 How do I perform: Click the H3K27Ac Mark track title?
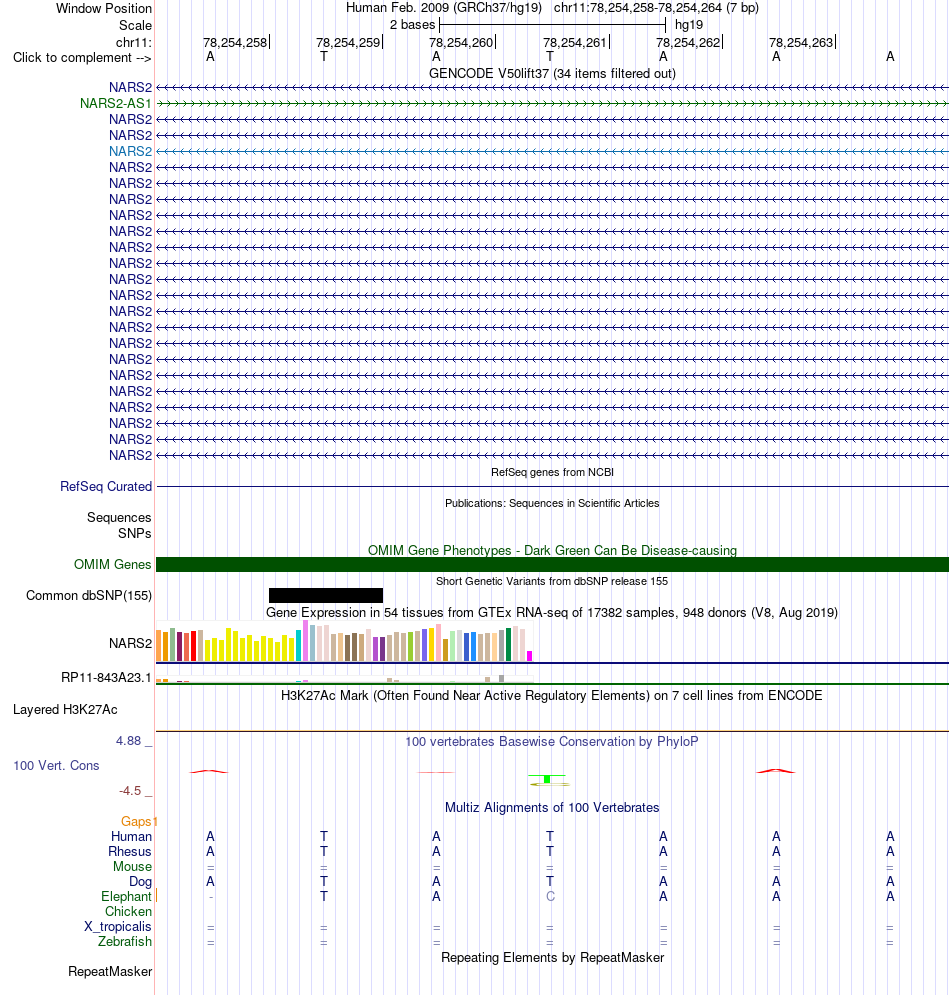552,695
